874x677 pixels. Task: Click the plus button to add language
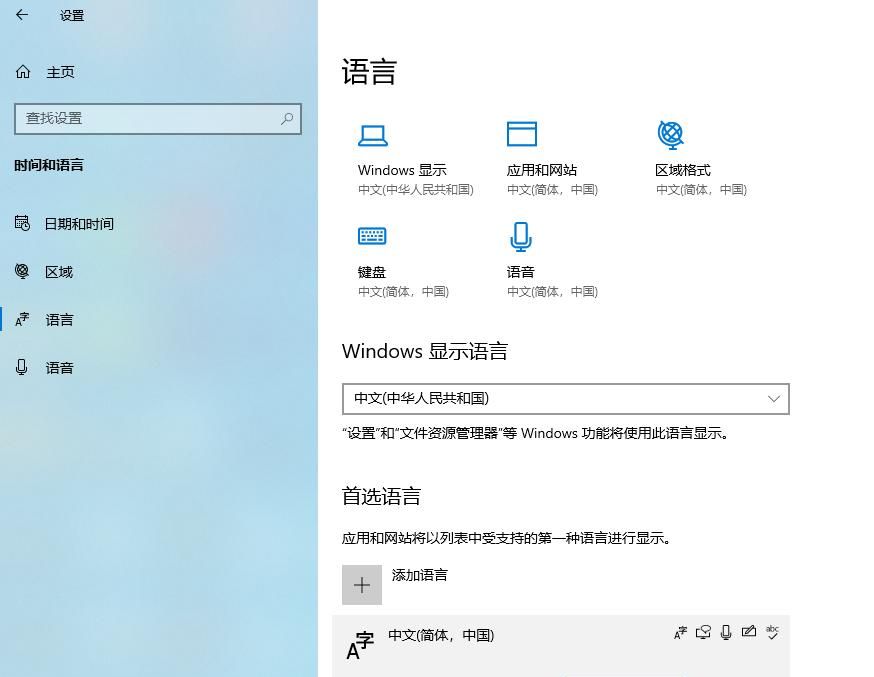pos(362,585)
